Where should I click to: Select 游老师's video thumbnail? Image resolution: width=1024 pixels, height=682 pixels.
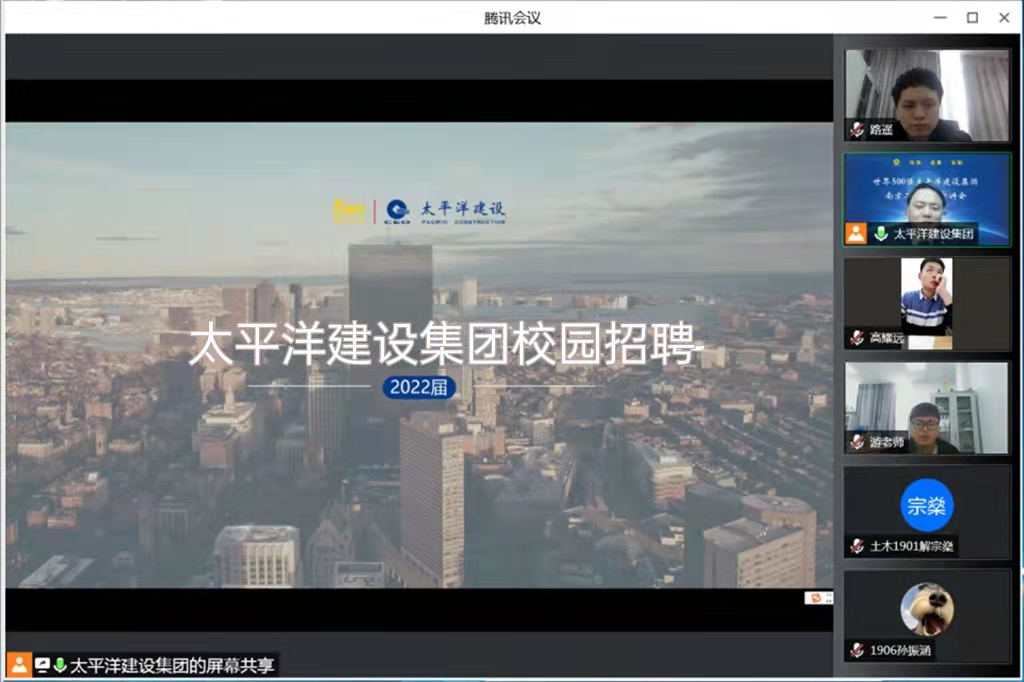tap(927, 405)
